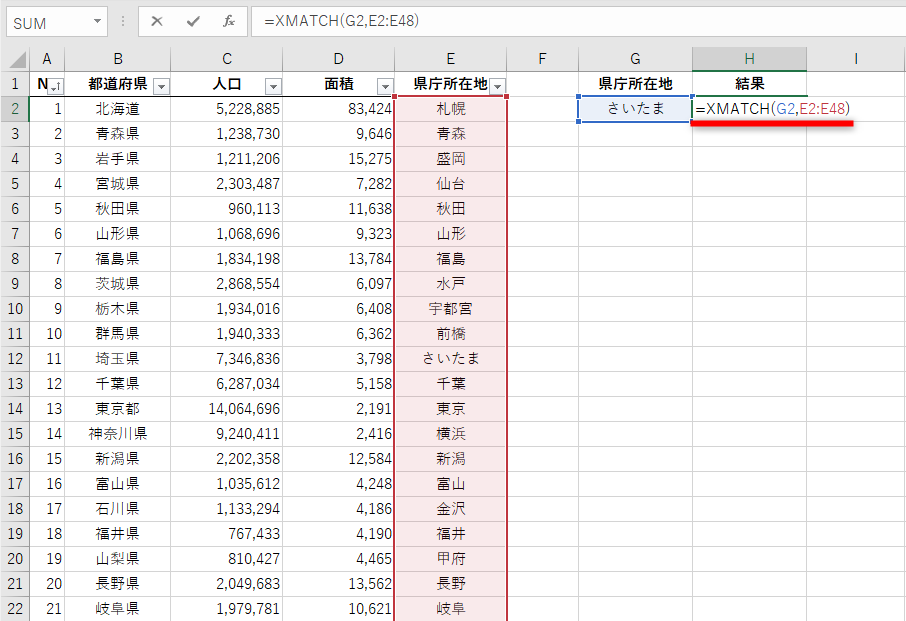
Task: Click the population value 7,346,836
Action: (226, 359)
